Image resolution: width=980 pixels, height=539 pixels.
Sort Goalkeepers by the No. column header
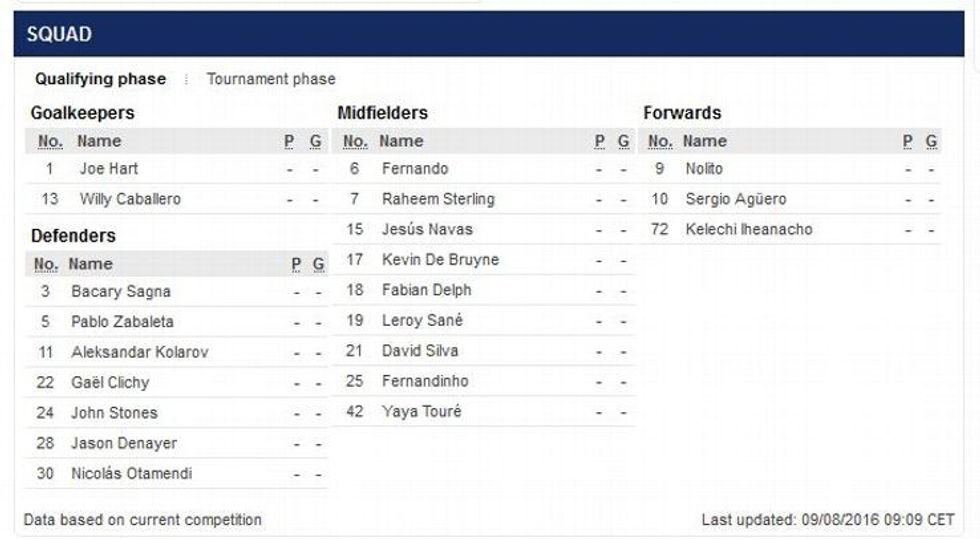tap(50, 142)
